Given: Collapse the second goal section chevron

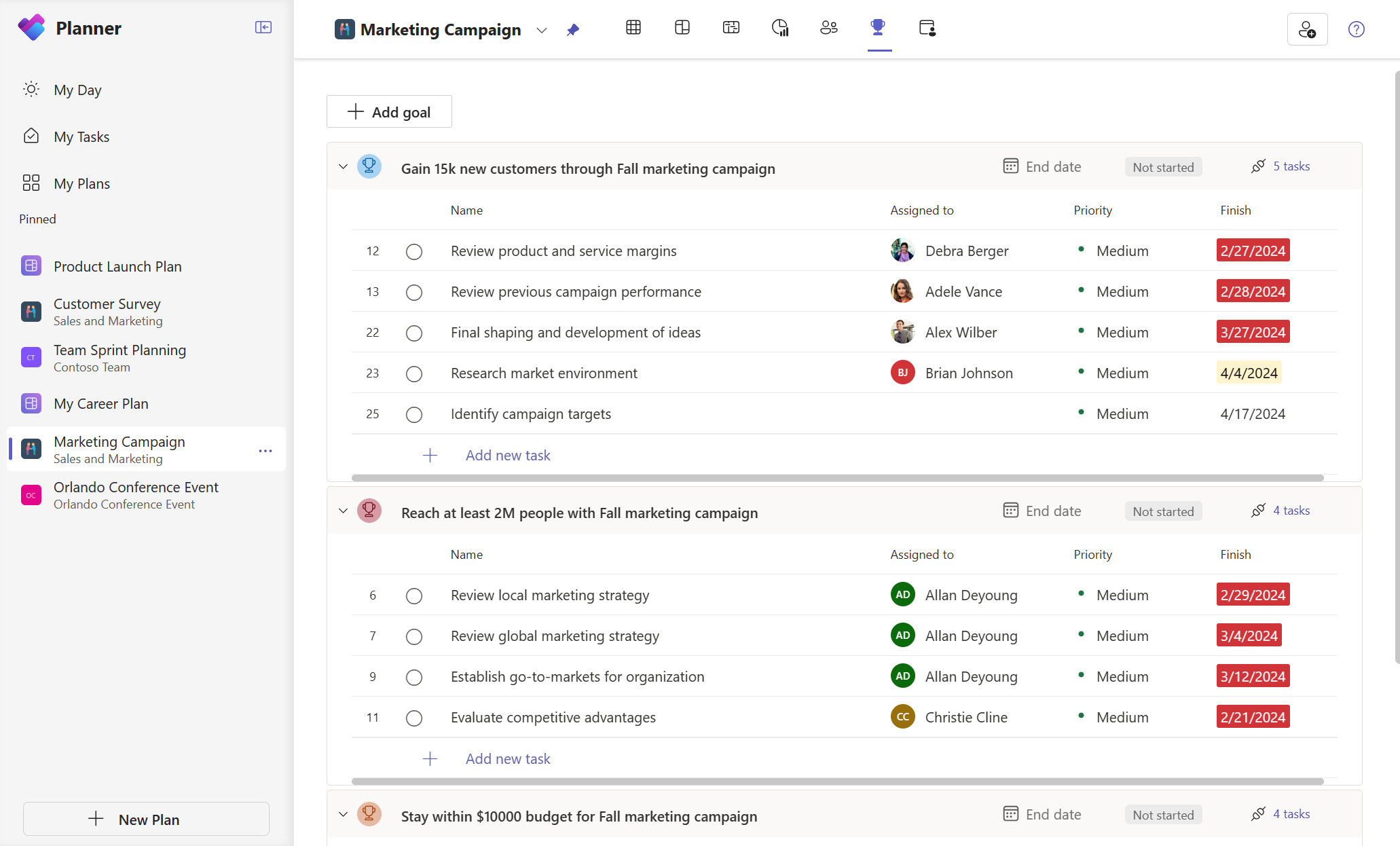Looking at the screenshot, I should point(343,511).
